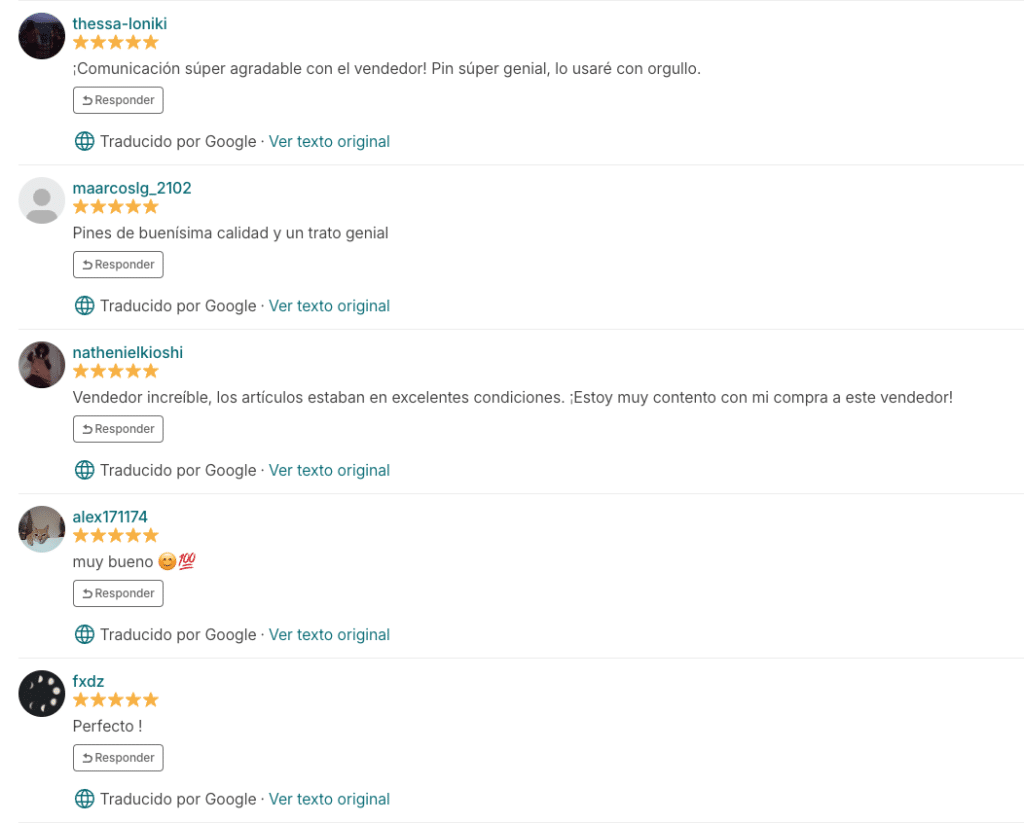
Task: Open the alex171174 username link
Action: (x=110, y=517)
